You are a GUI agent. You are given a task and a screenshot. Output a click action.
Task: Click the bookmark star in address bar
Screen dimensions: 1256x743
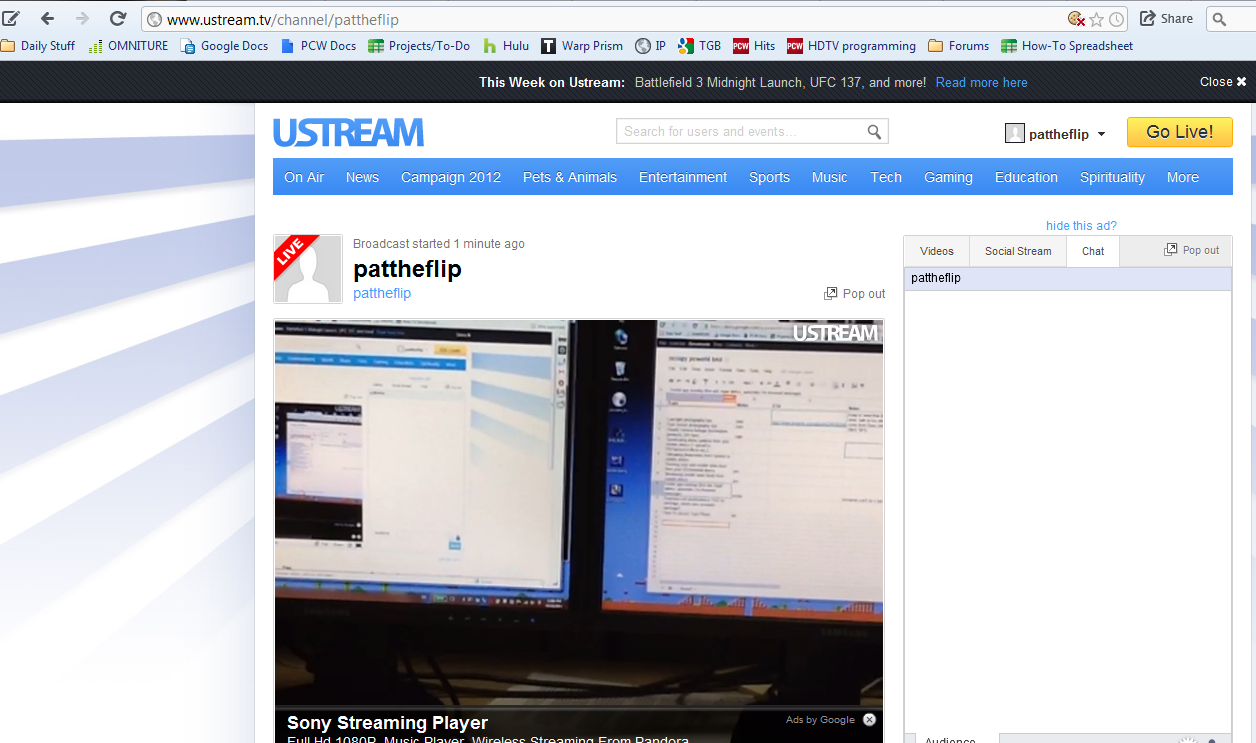click(x=1096, y=19)
